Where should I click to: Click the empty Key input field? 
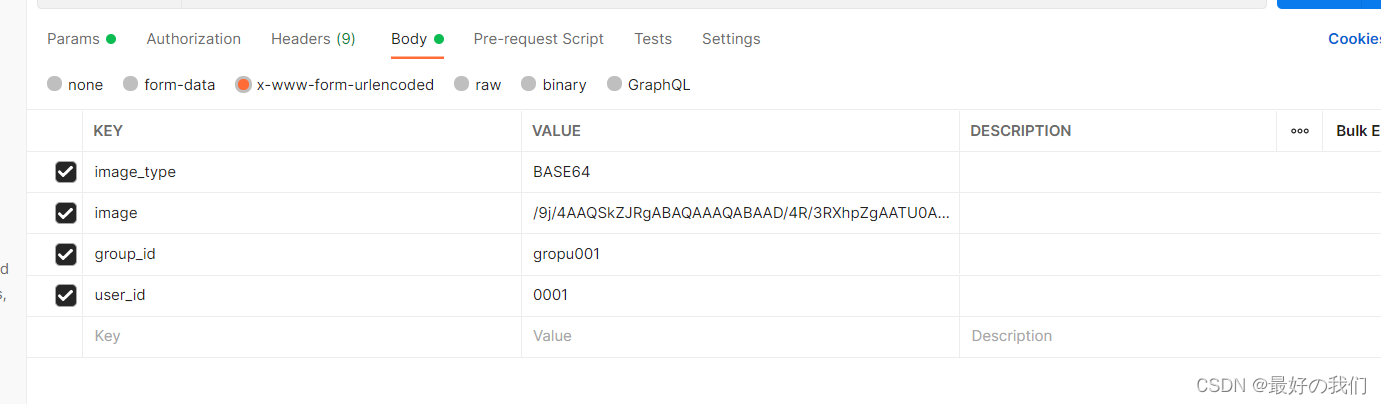pos(302,336)
